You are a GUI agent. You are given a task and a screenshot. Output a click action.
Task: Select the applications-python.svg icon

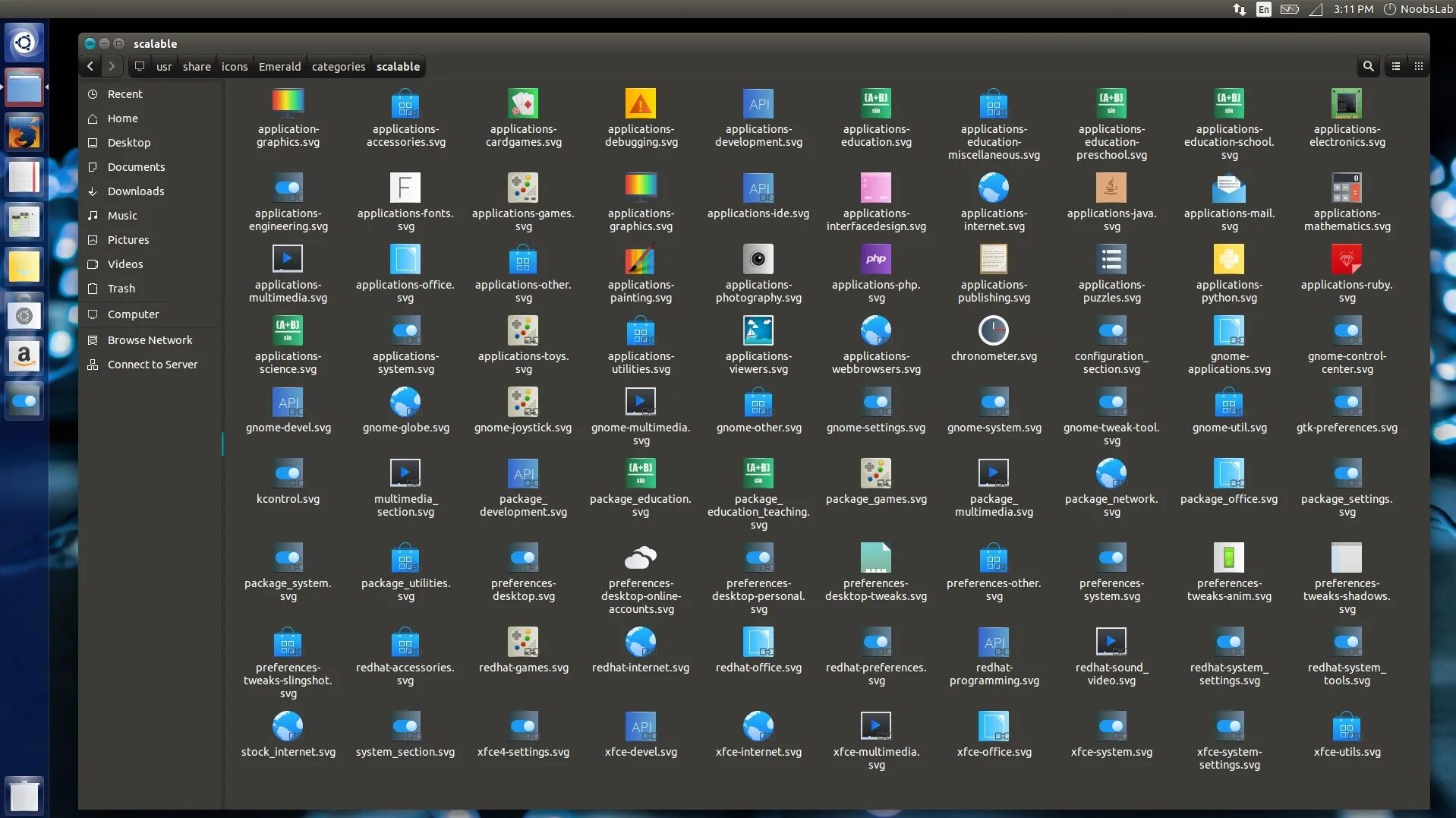pyautogui.click(x=1229, y=259)
